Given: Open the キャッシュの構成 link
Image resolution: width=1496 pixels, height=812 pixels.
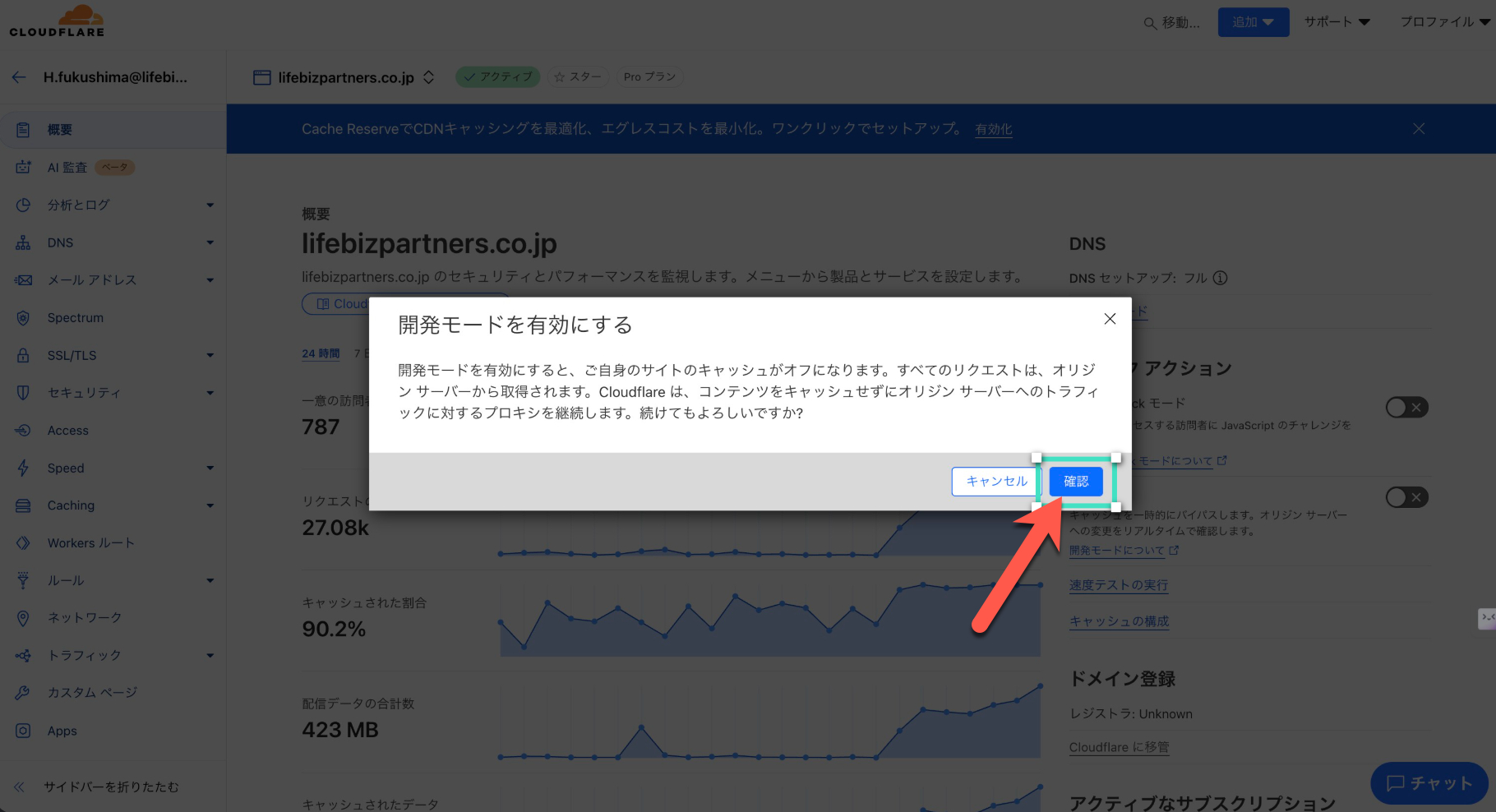Looking at the screenshot, I should (x=1119, y=621).
